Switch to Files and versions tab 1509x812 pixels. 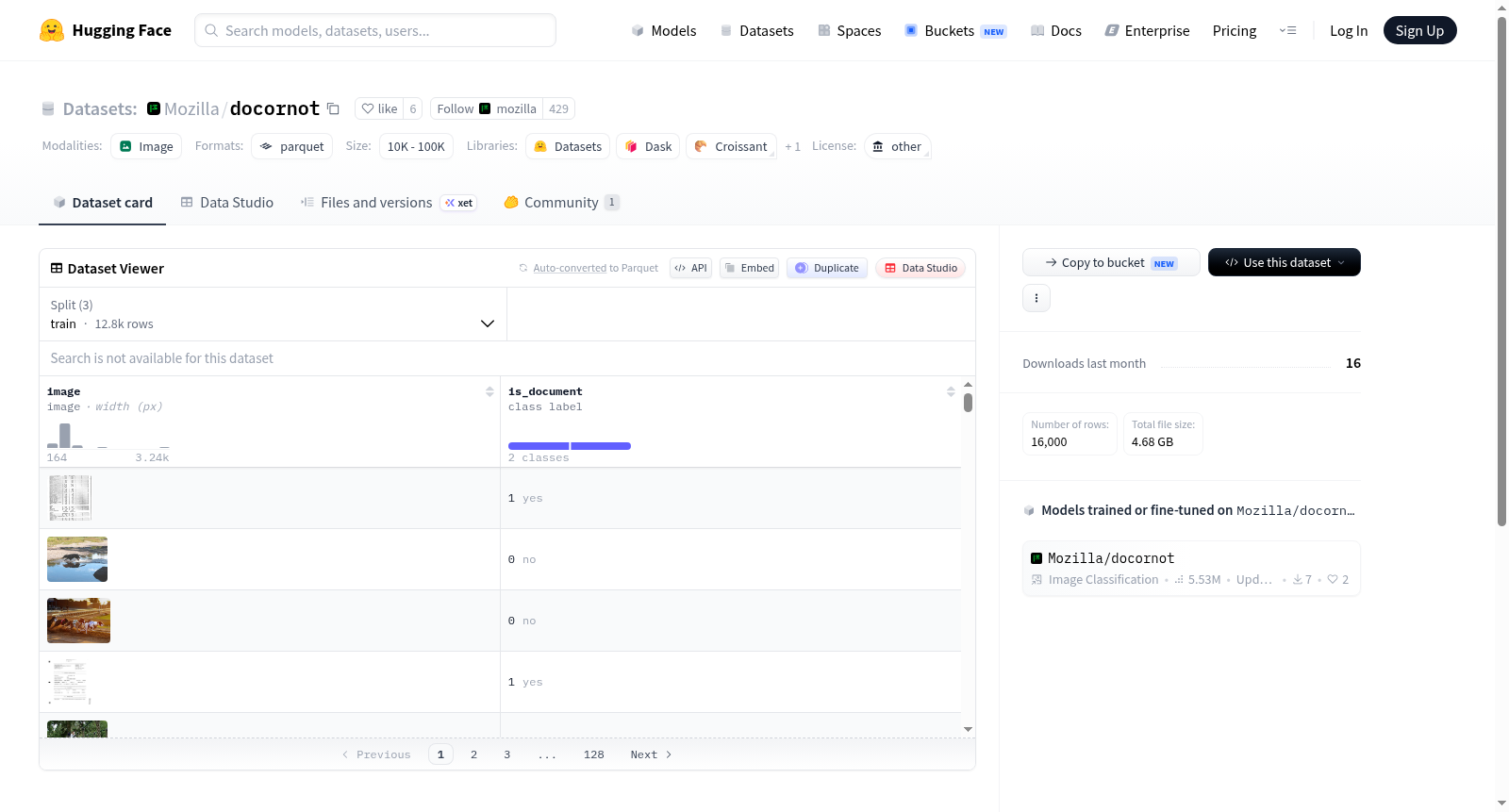coord(389,202)
